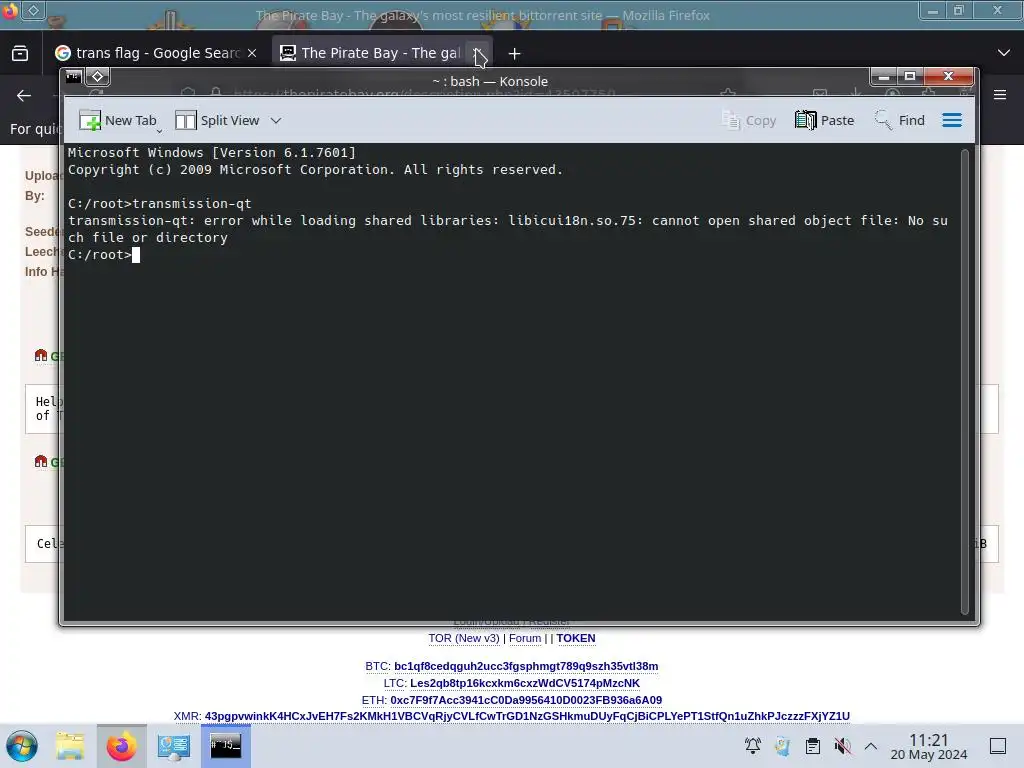
Task: Open Firefox View icon
Action: click(x=20, y=53)
